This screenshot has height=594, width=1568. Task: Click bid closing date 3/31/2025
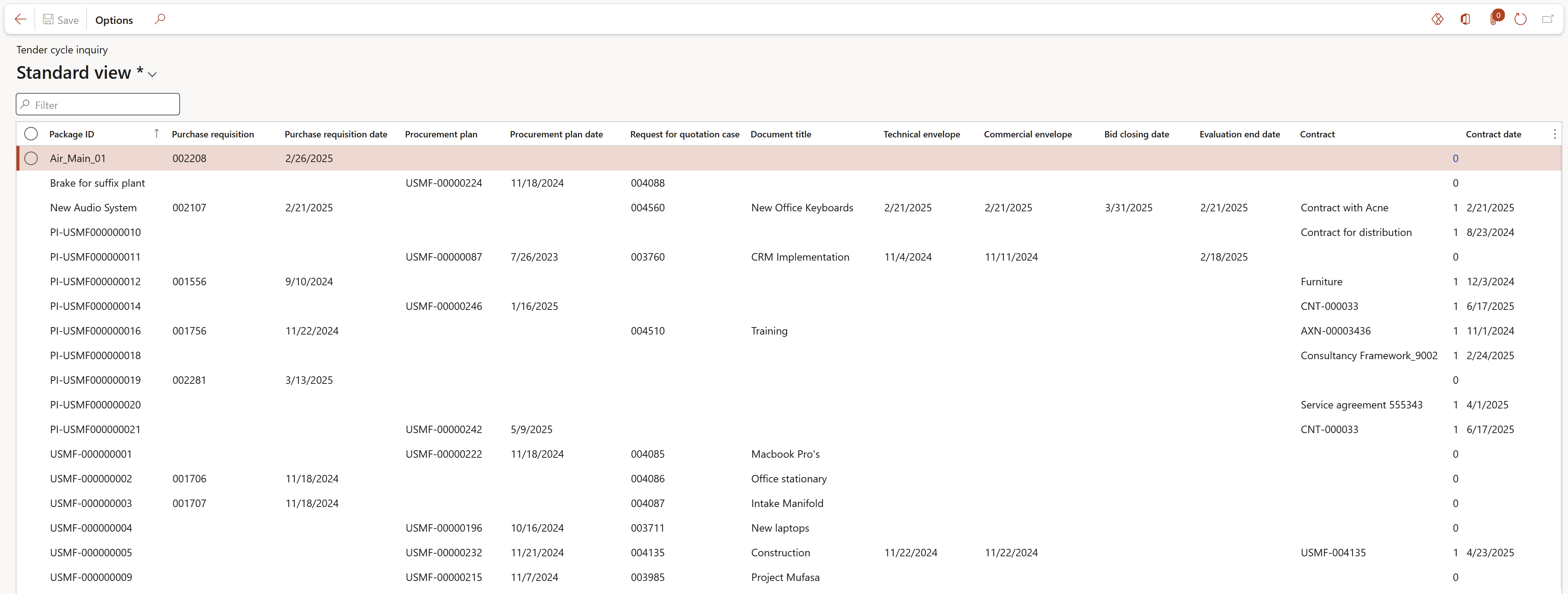point(1128,207)
